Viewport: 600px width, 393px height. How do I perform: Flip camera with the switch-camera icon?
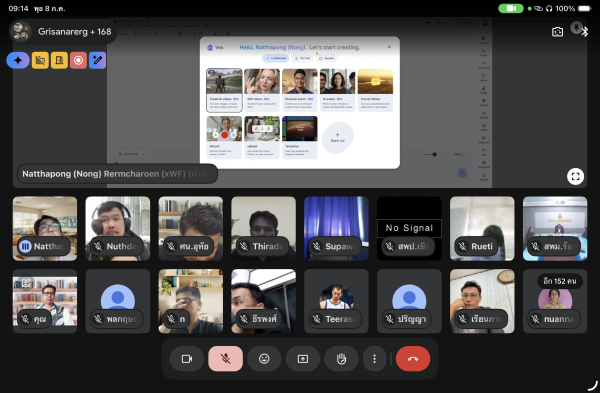[558, 32]
